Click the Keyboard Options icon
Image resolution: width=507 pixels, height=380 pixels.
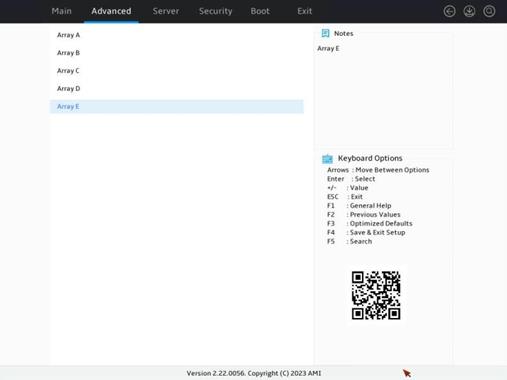pos(327,159)
